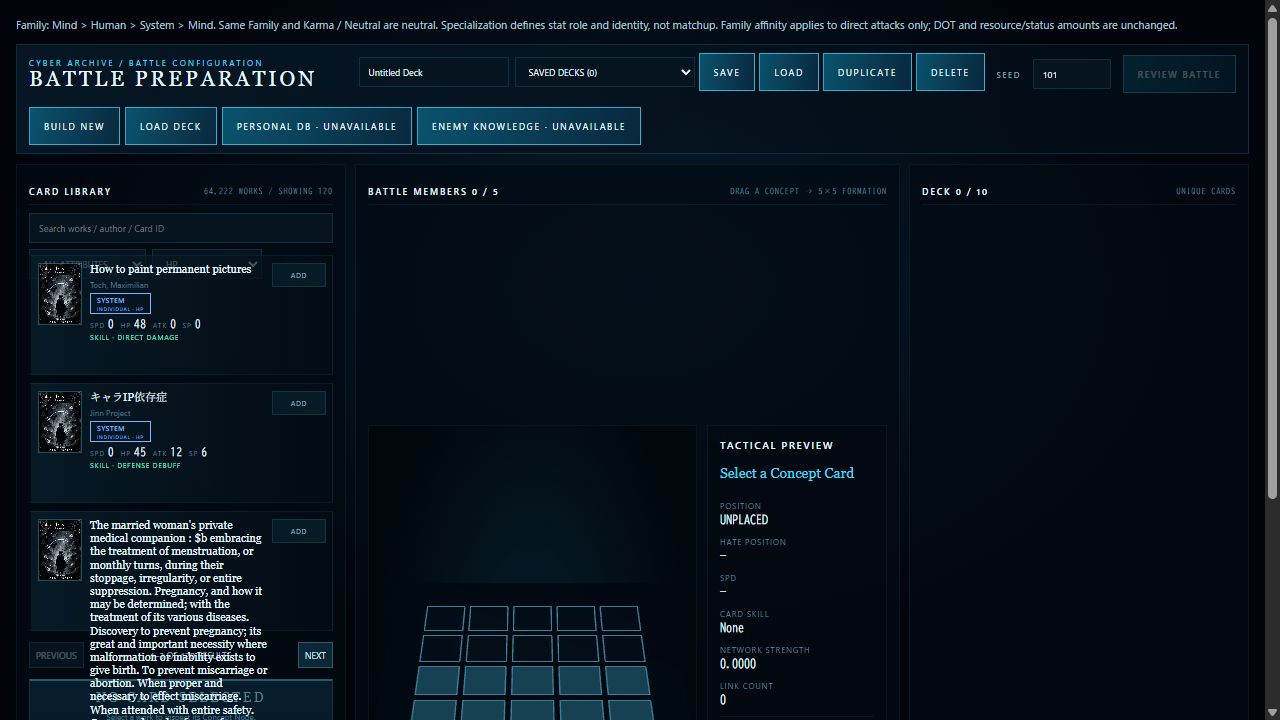Open the Enemy Knowledge - Unavailable tab
Screen dimensions: 1280x720
529,126
